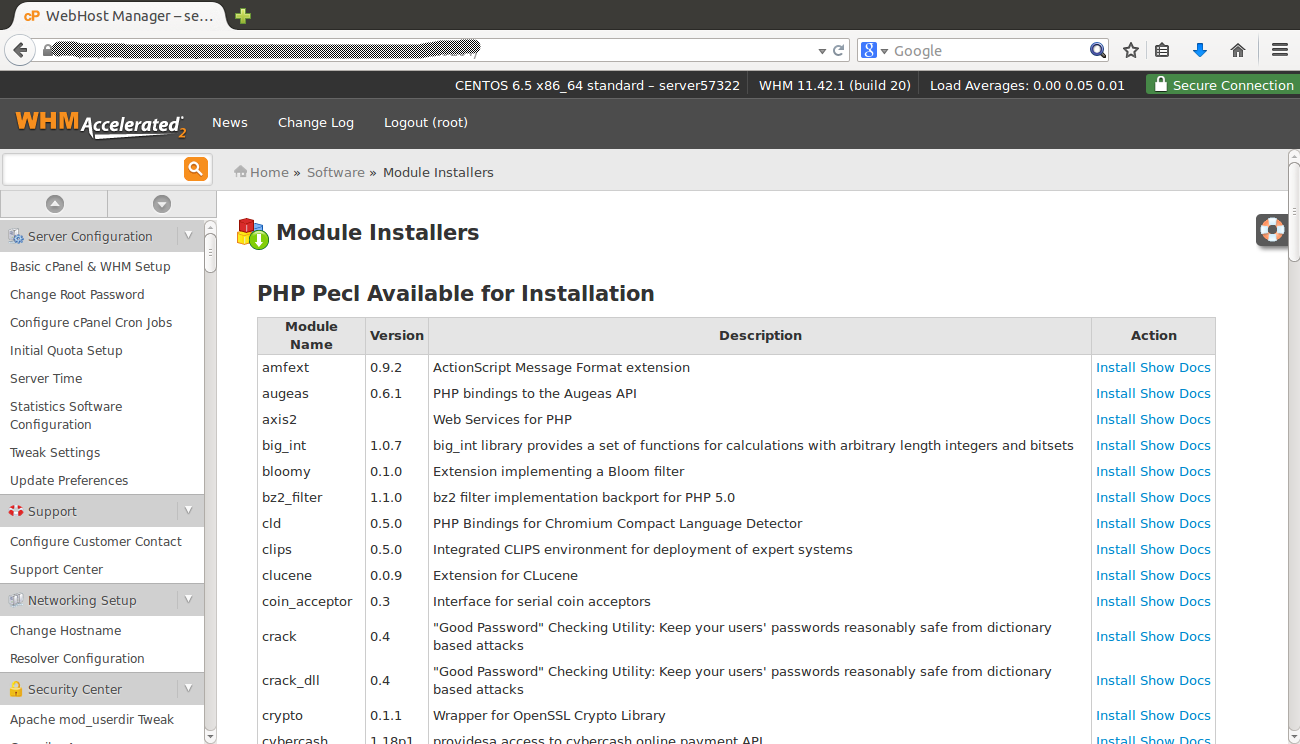Click Install for the crypto module
Viewport: 1300px width, 744px height.
click(x=1115, y=715)
